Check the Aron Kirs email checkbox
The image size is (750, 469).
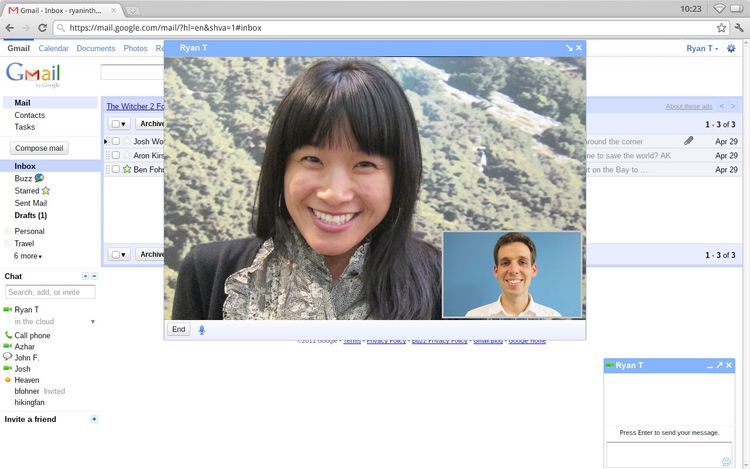[116, 156]
